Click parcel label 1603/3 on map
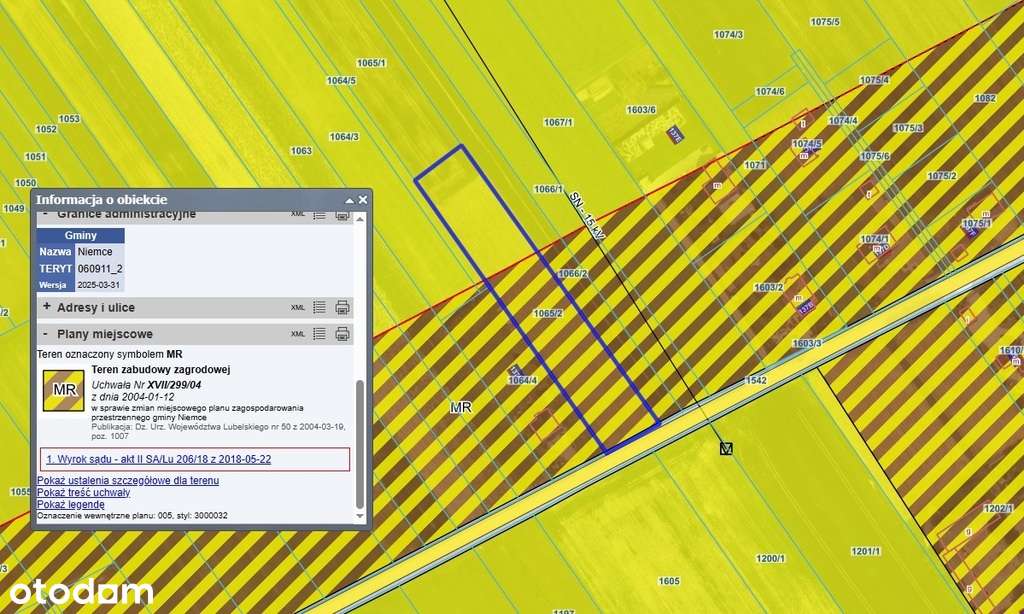 (807, 344)
